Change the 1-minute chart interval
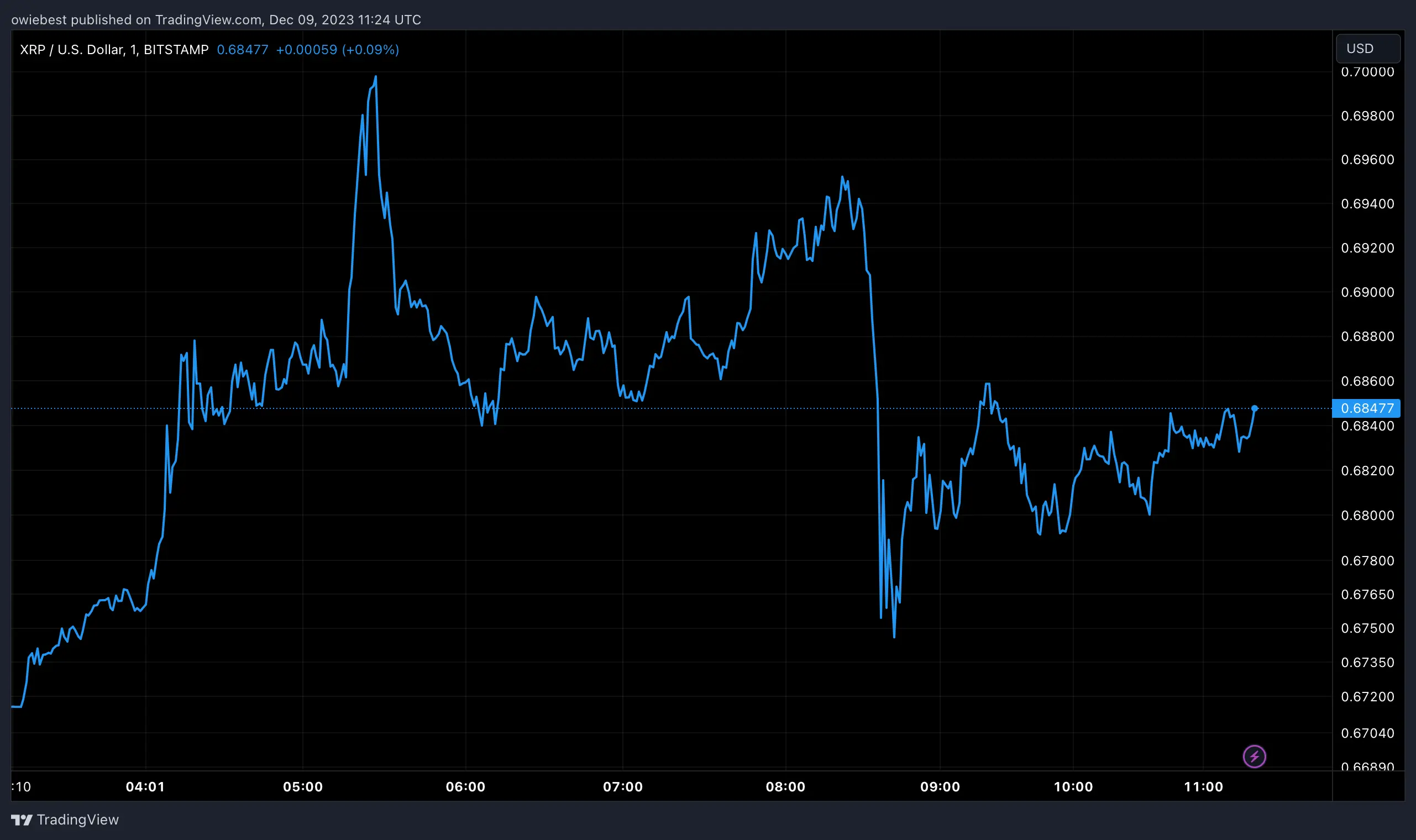 click(134, 49)
